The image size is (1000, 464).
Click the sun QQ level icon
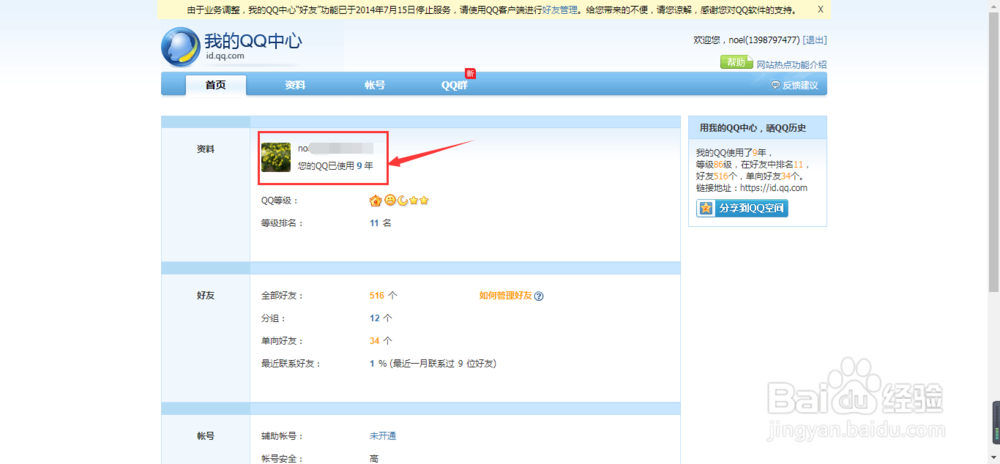(x=390, y=200)
